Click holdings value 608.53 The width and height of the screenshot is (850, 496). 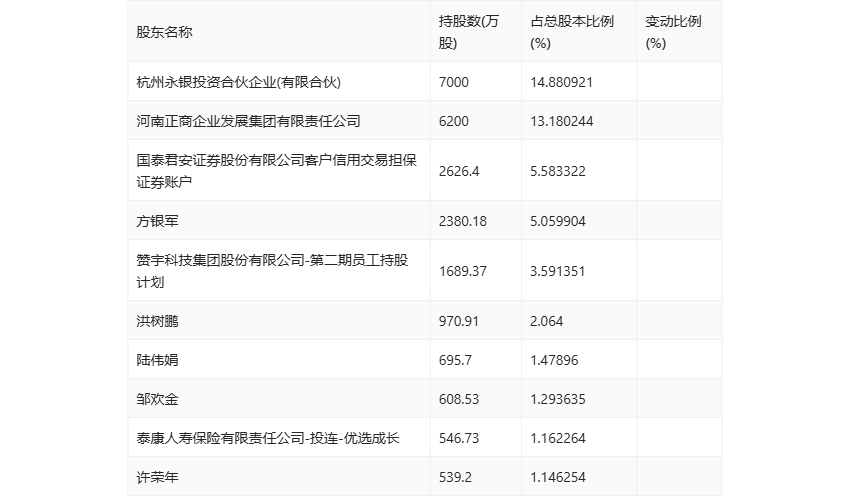click(459, 399)
